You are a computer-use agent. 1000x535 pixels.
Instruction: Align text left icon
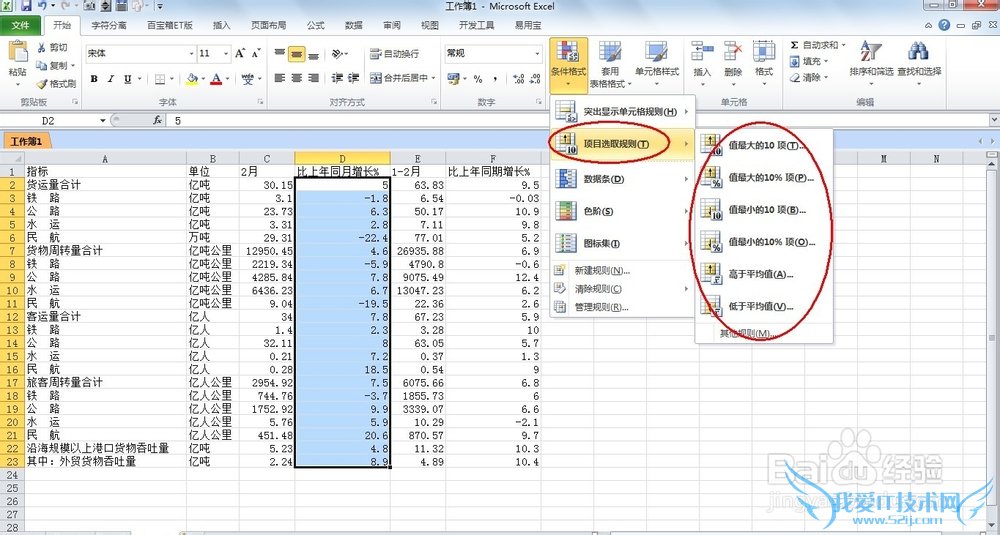[x=280, y=78]
